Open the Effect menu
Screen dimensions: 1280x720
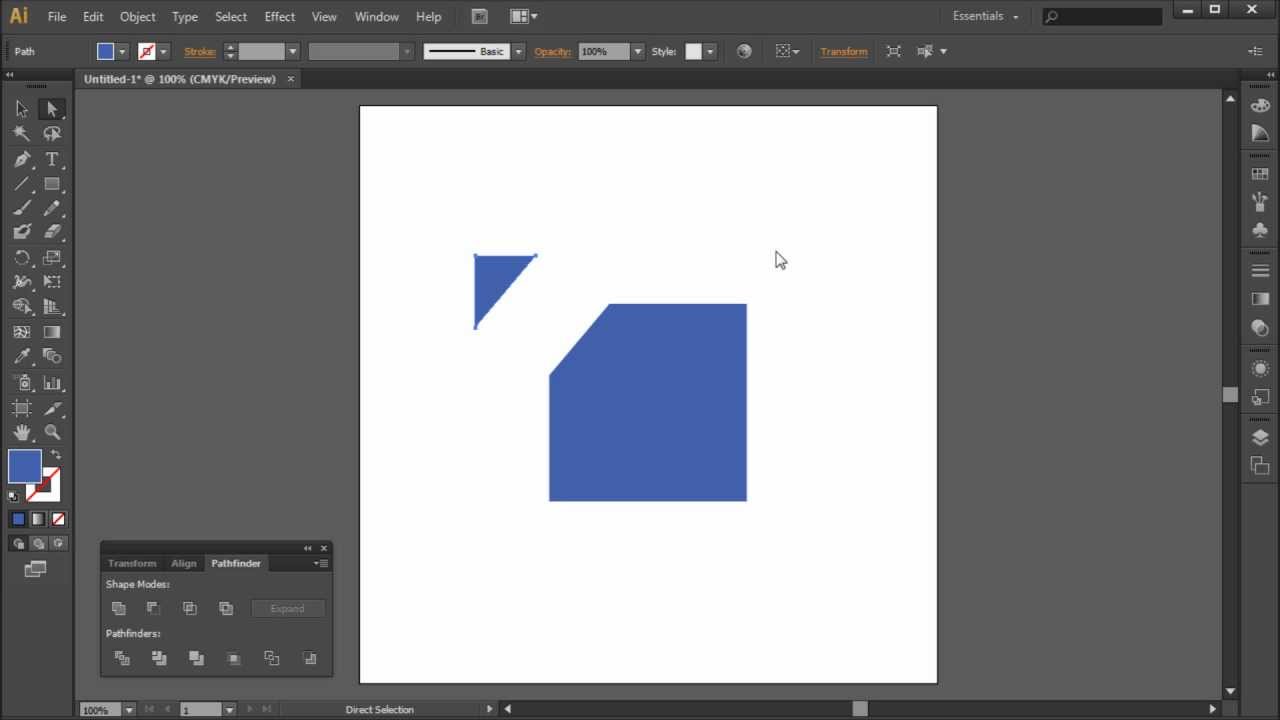click(x=279, y=16)
